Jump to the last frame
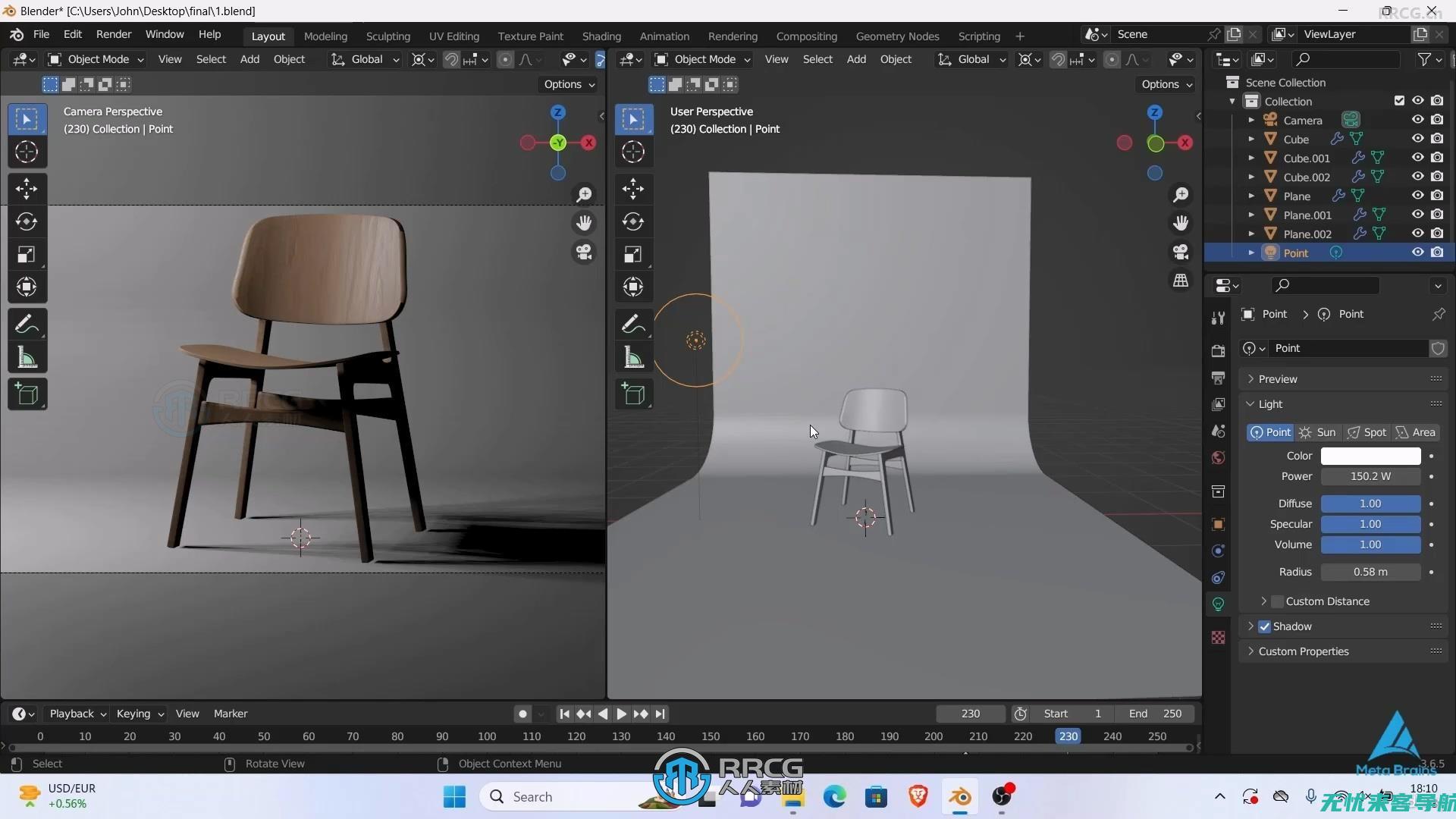 pos(661,714)
